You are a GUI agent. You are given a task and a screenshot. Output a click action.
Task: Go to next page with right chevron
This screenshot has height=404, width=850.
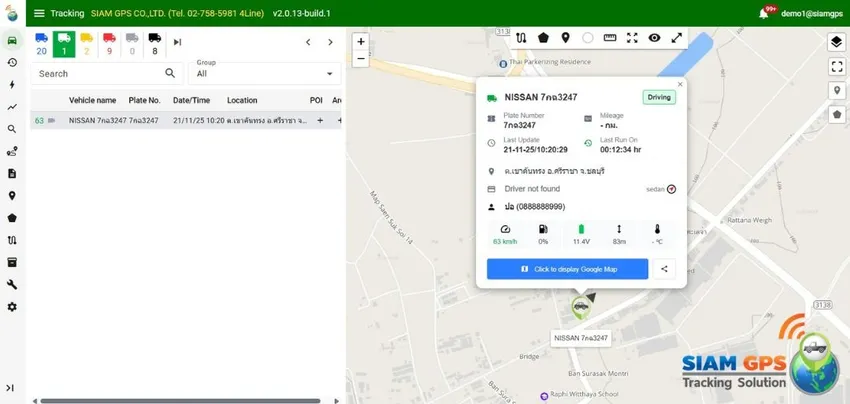(330, 42)
